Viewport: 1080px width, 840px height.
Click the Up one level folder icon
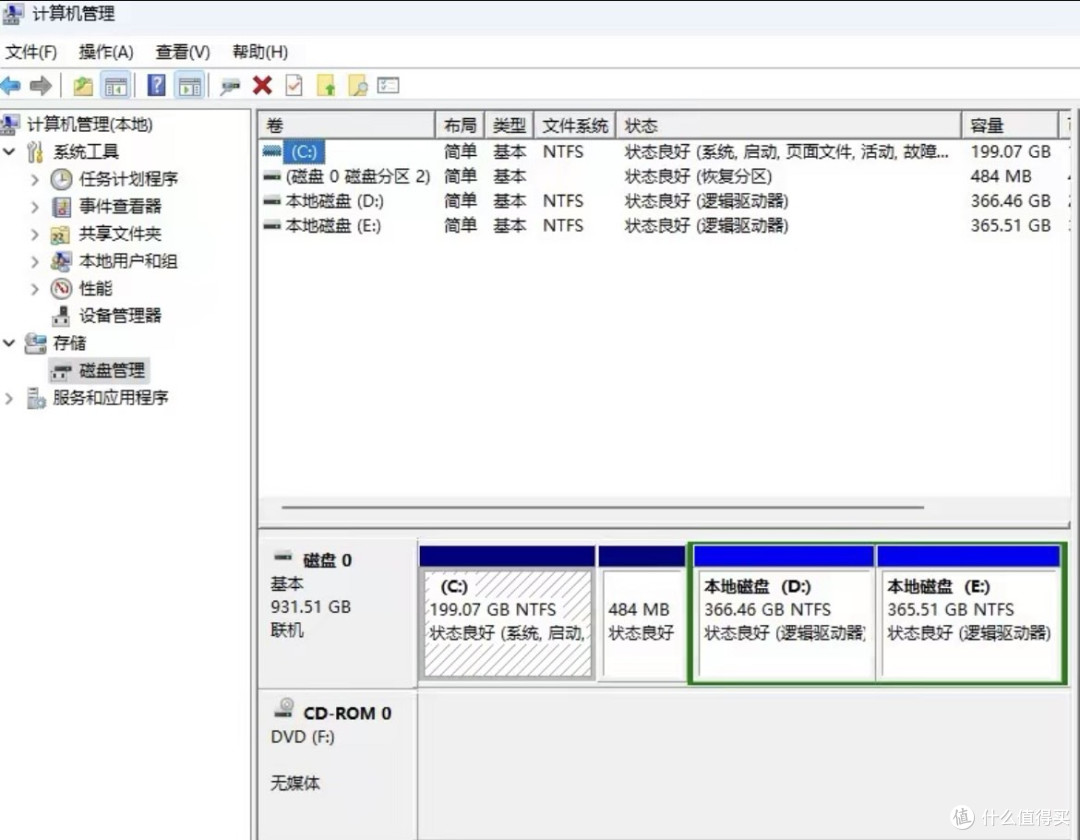coord(83,86)
